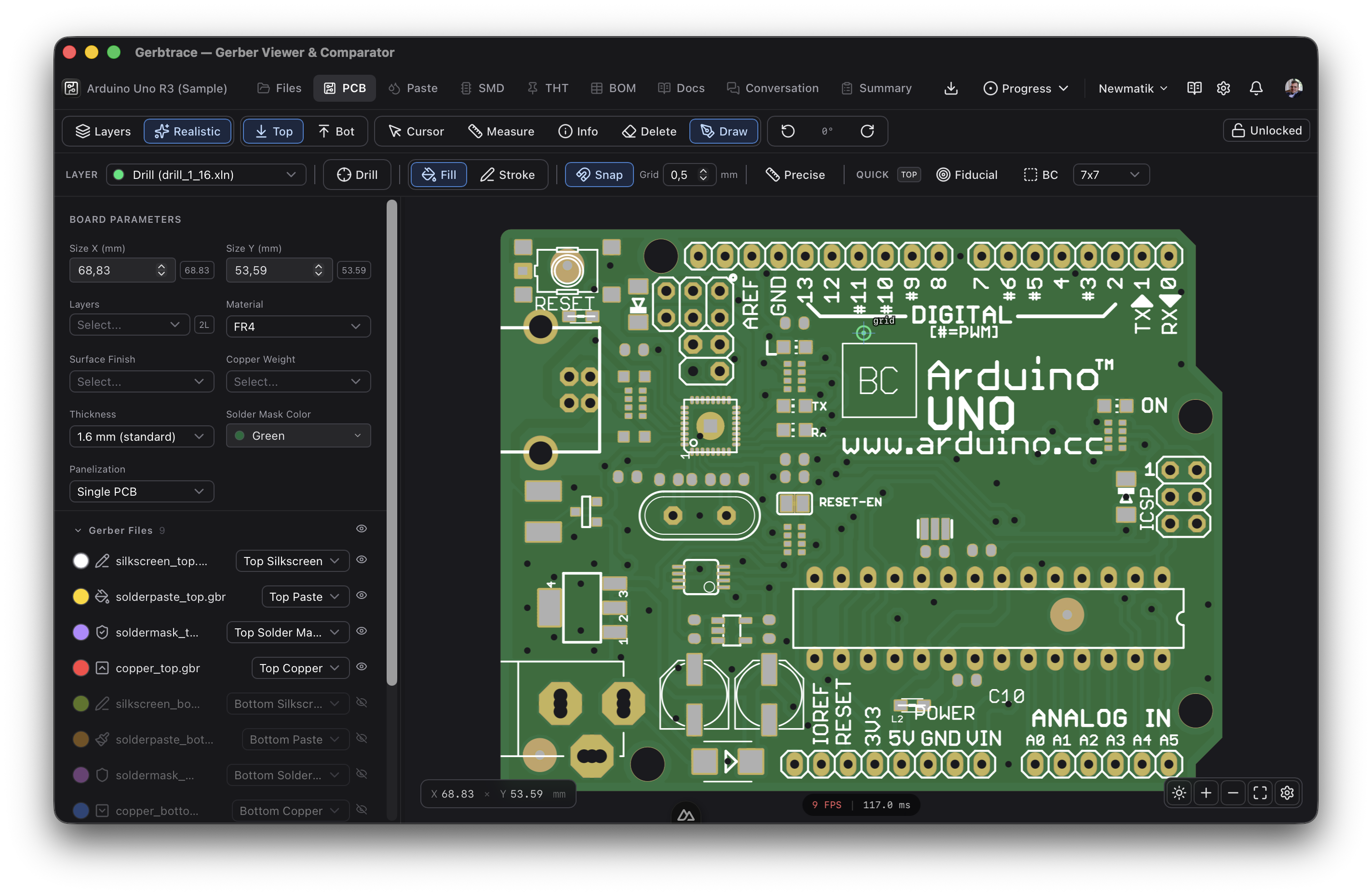Viewport: 1372px width, 895px height.
Task: Open viewer settings gear bottom right
Action: (x=1287, y=793)
